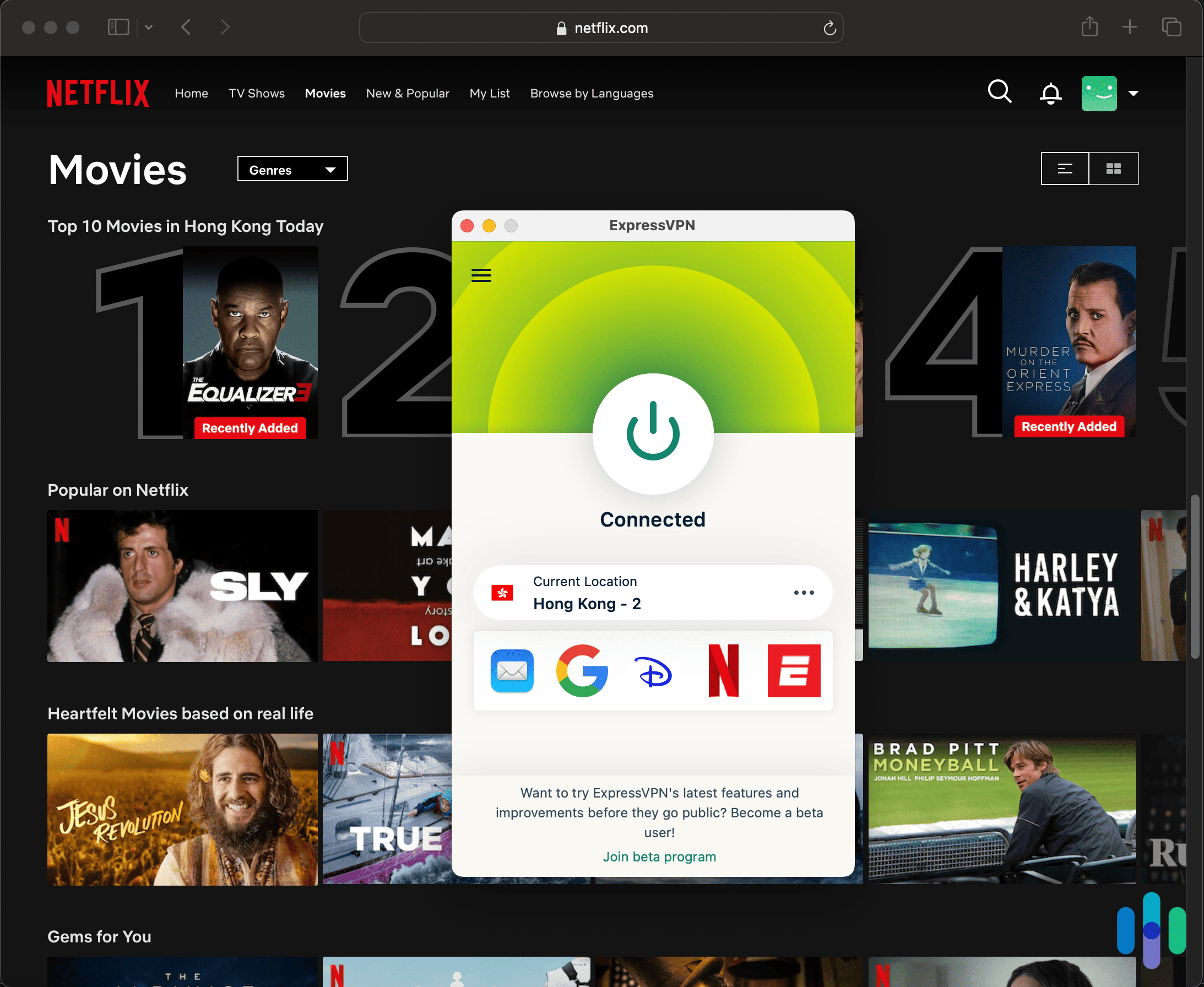Viewport: 1204px width, 987px height.
Task: Click Heartfelt Movies based on real life title
Action: (x=180, y=713)
